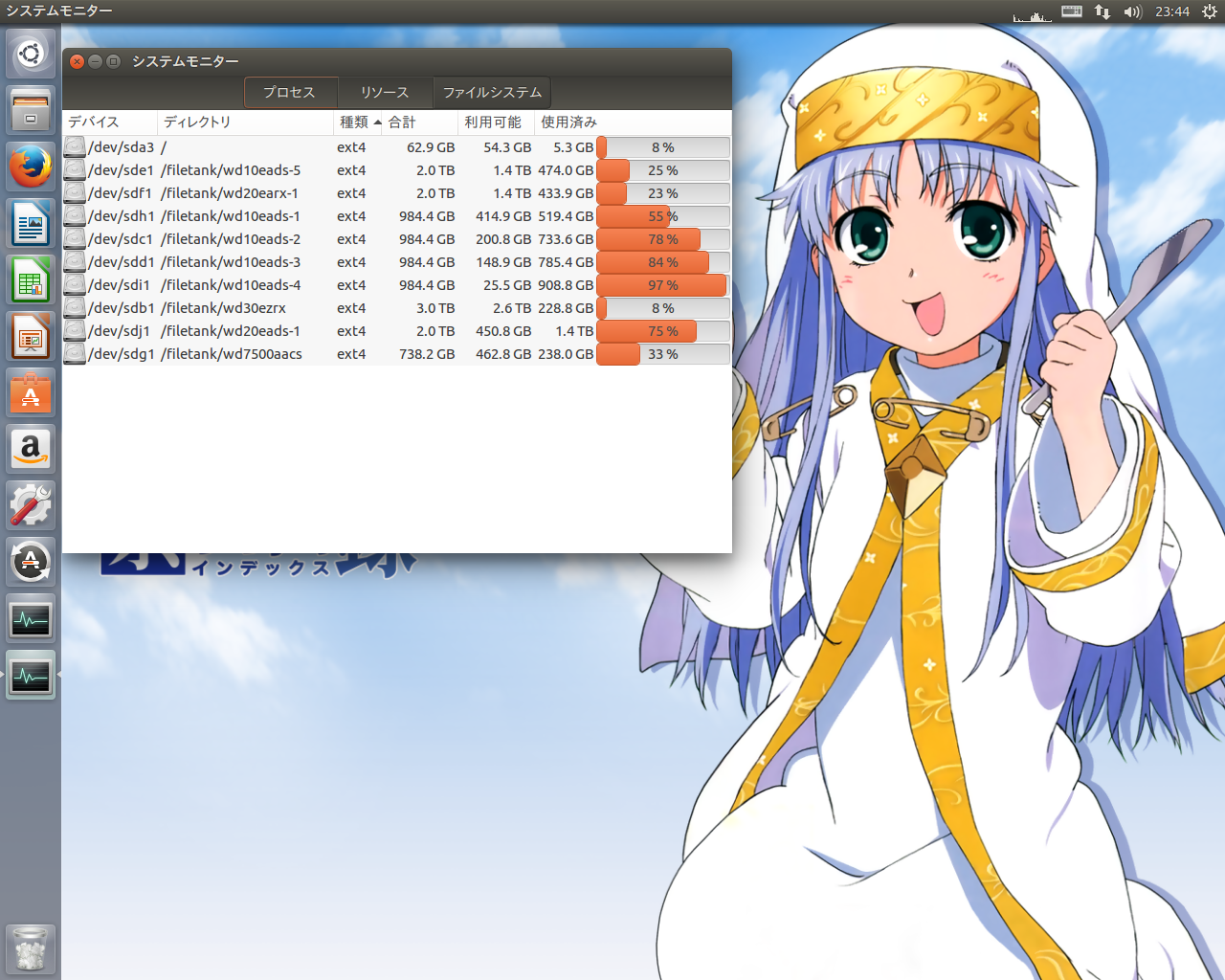Click the disk icon for /dev/sdi1

75,285
